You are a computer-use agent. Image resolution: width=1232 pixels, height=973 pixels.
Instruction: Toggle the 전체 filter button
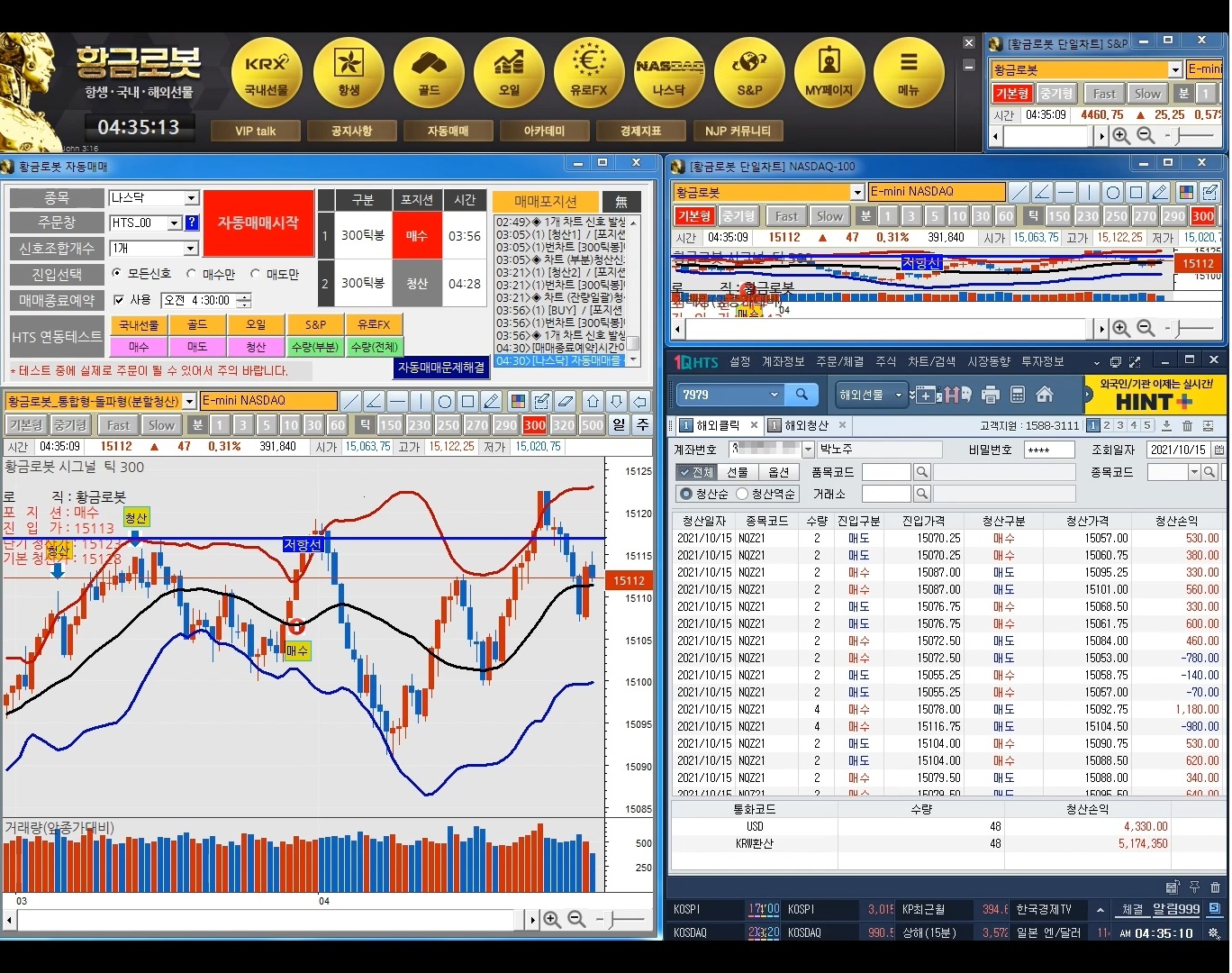696,472
